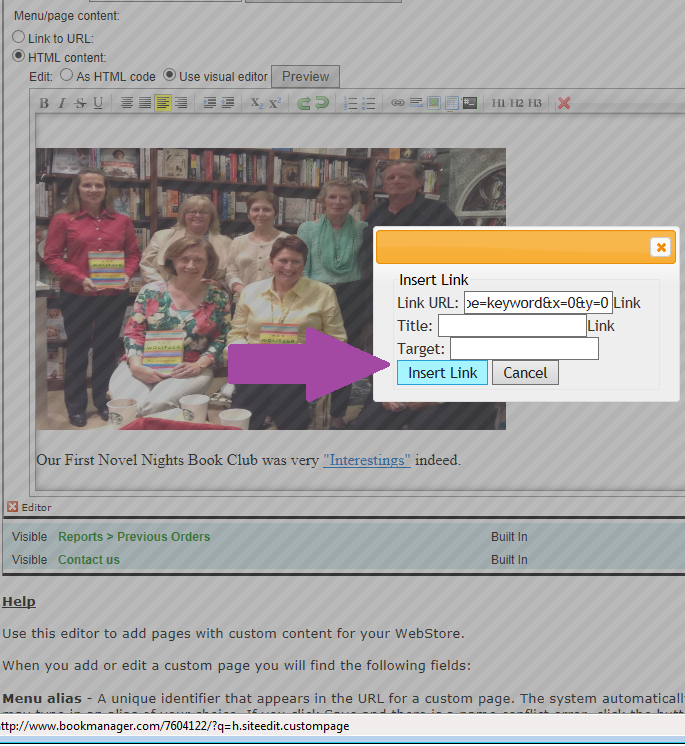Toggle bold formatting in editor toolbar
The width and height of the screenshot is (685, 746).
pyautogui.click(x=44, y=103)
